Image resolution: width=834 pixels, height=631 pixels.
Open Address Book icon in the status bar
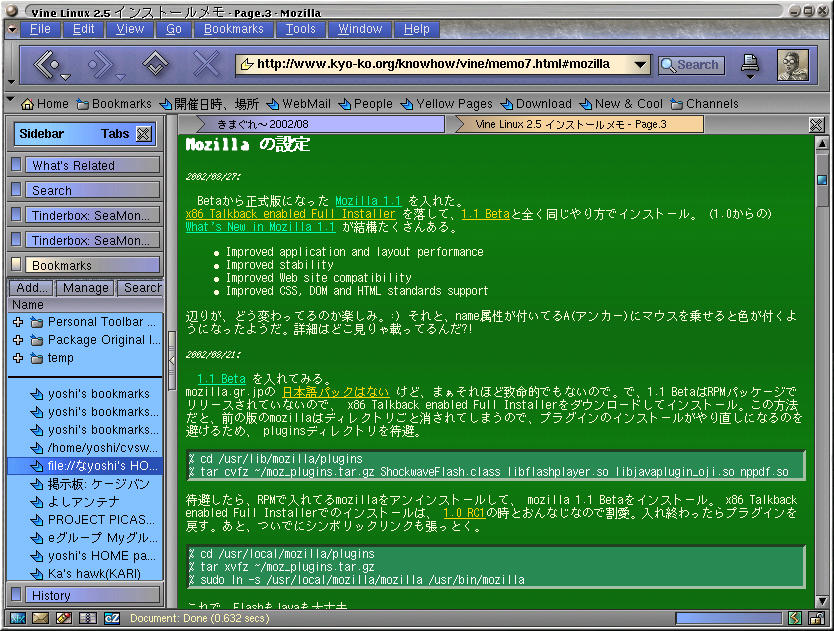88,618
